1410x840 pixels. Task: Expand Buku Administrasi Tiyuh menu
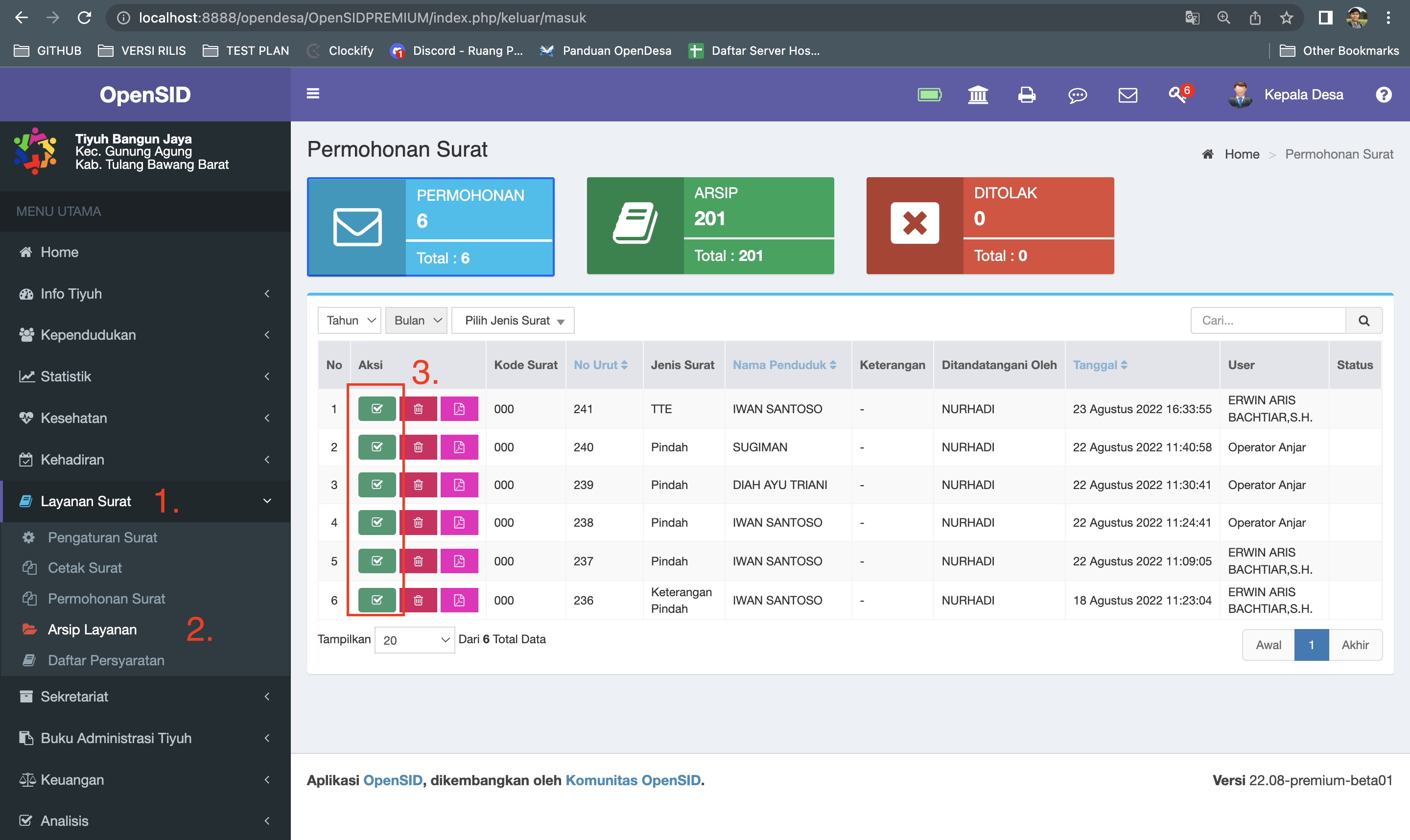(145, 739)
